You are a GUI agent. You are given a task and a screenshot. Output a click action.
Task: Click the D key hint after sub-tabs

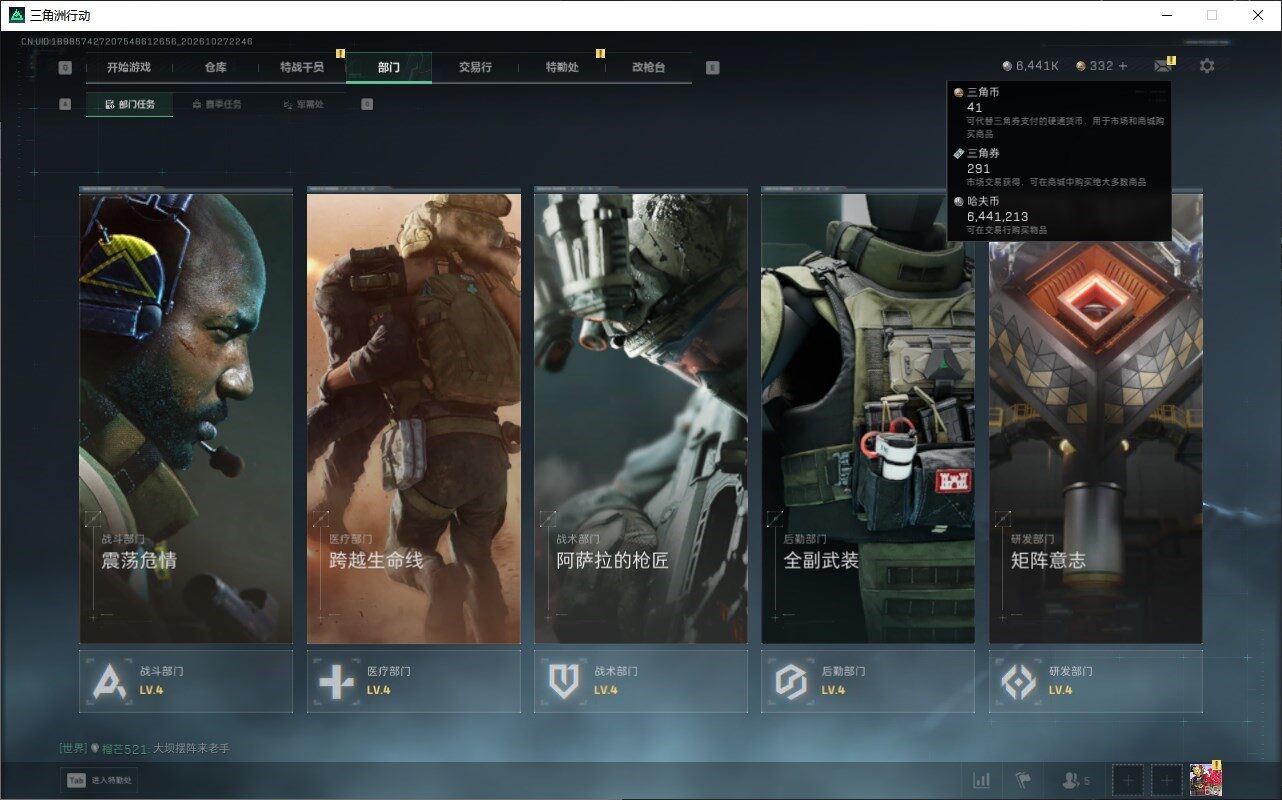(x=367, y=104)
